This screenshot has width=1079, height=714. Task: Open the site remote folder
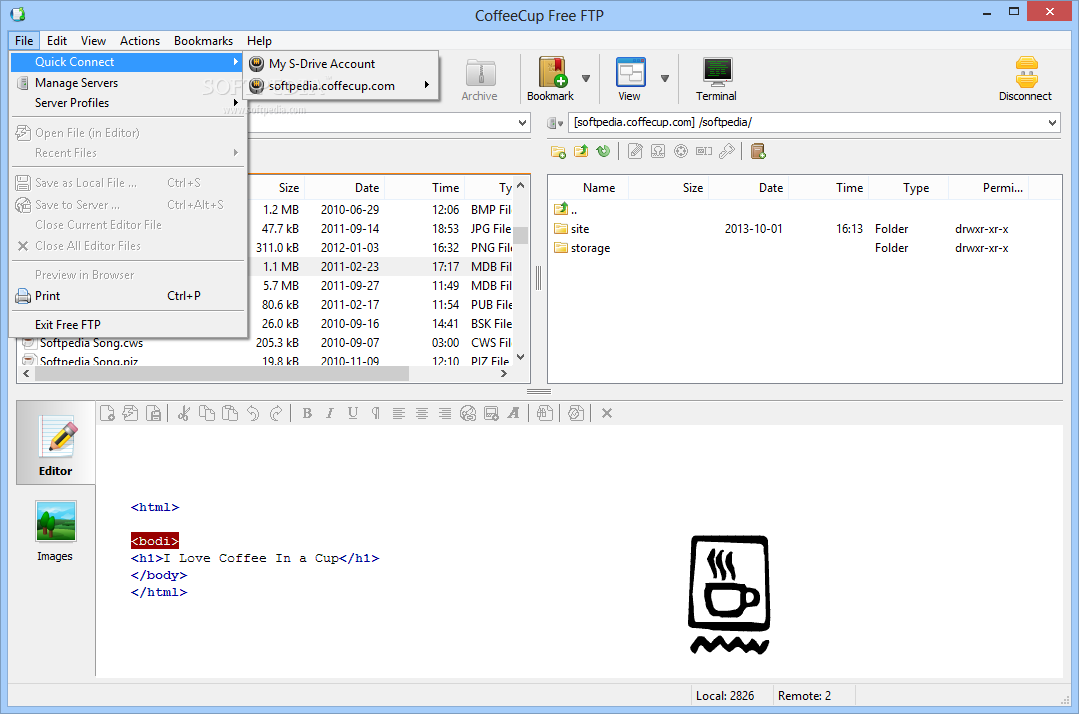pos(580,229)
